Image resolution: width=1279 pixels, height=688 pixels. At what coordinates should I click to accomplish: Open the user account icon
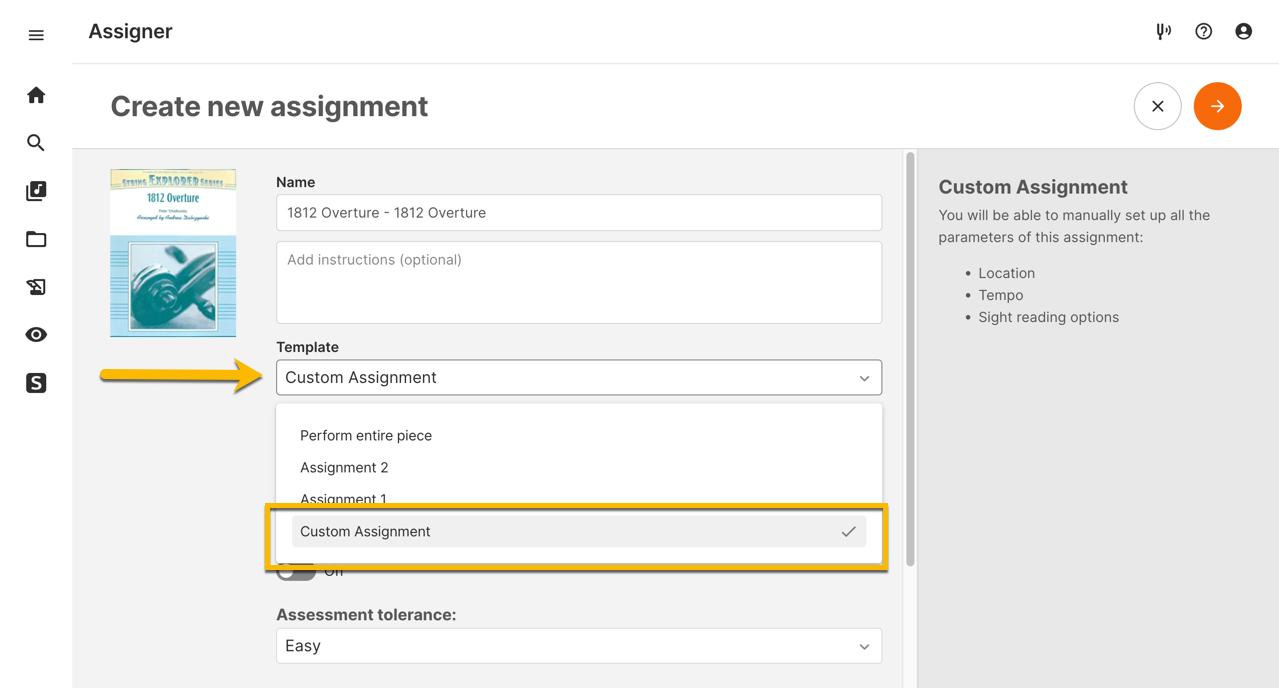(x=1243, y=32)
